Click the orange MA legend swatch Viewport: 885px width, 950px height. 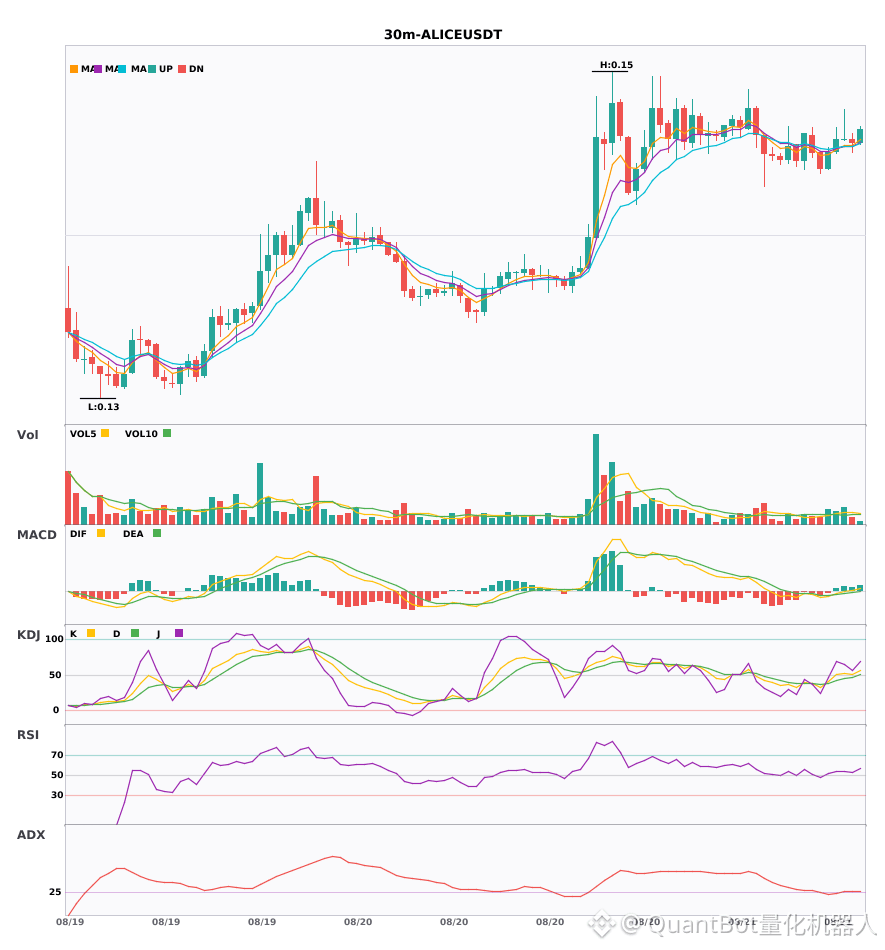[x=74, y=69]
